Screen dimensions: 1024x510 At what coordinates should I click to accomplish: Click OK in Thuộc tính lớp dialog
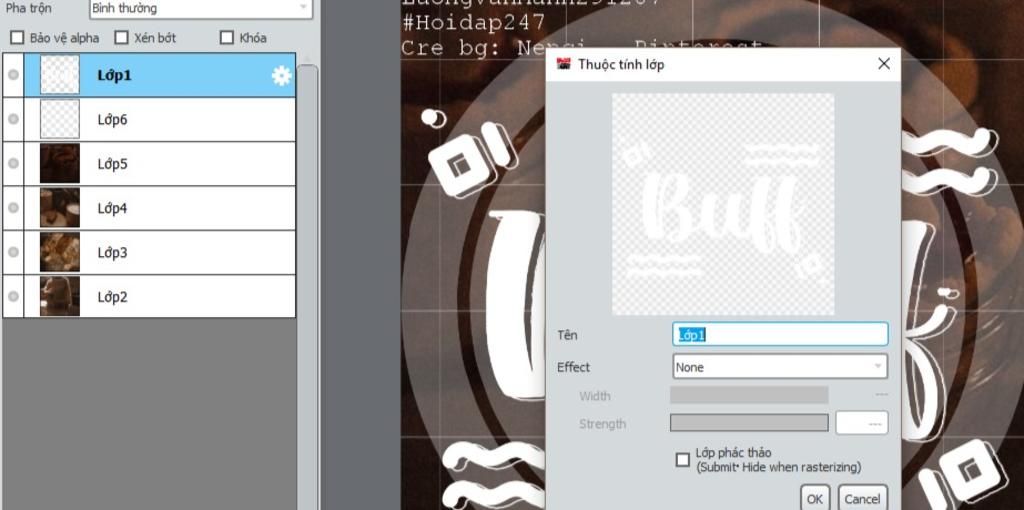tap(814, 498)
